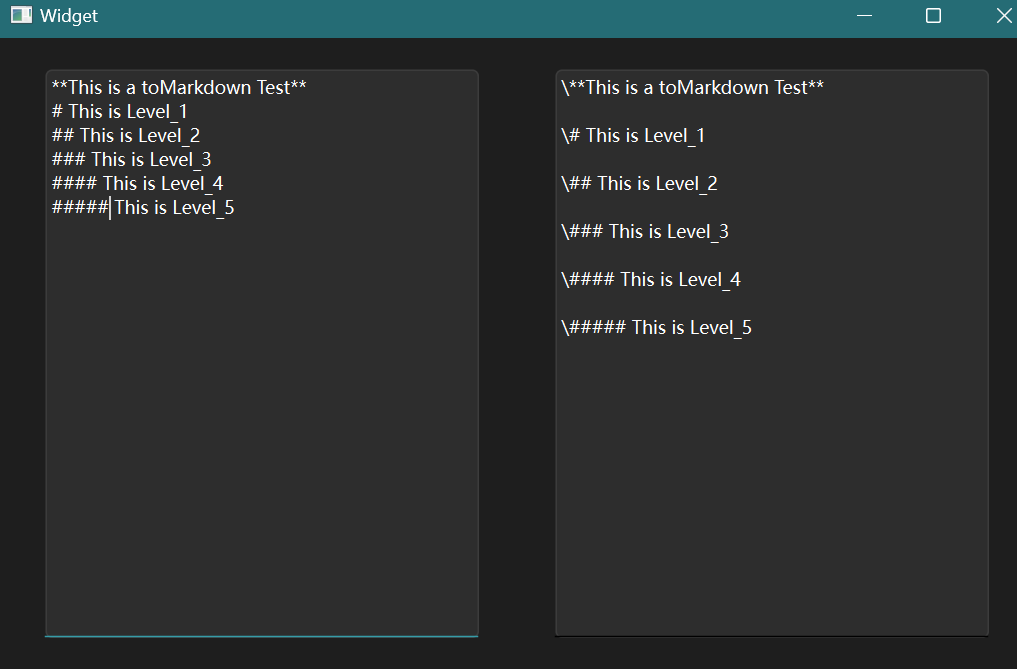Maximize the Widget window
The image size is (1017, 669).
click(933, 16)
